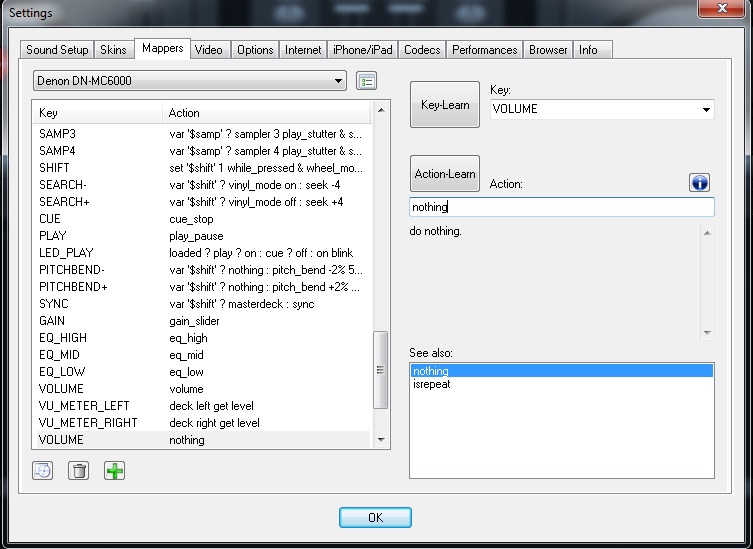
Task: Click the reset mapping icon below the list
Action: pos(43,470)
